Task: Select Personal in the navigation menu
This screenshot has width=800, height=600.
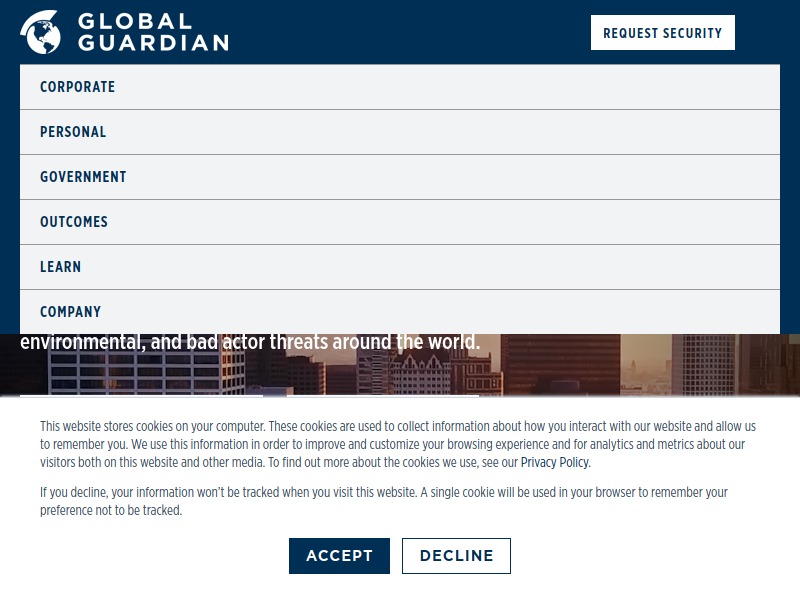Action: 73,132
